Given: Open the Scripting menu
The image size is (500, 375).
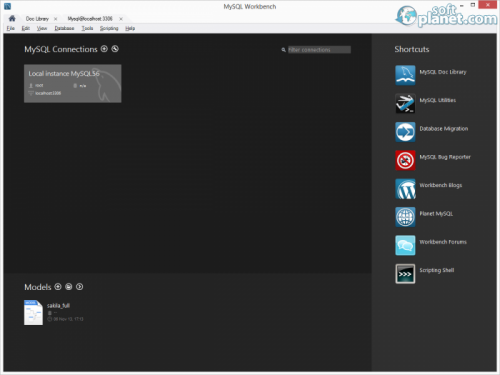Looking at the screenshot, I should [109, 28].
